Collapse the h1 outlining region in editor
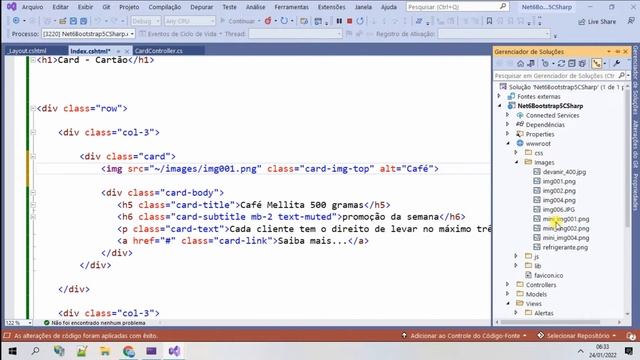This screenshot has width=640, height=360. pyautogui.click(x=33, y=60)
